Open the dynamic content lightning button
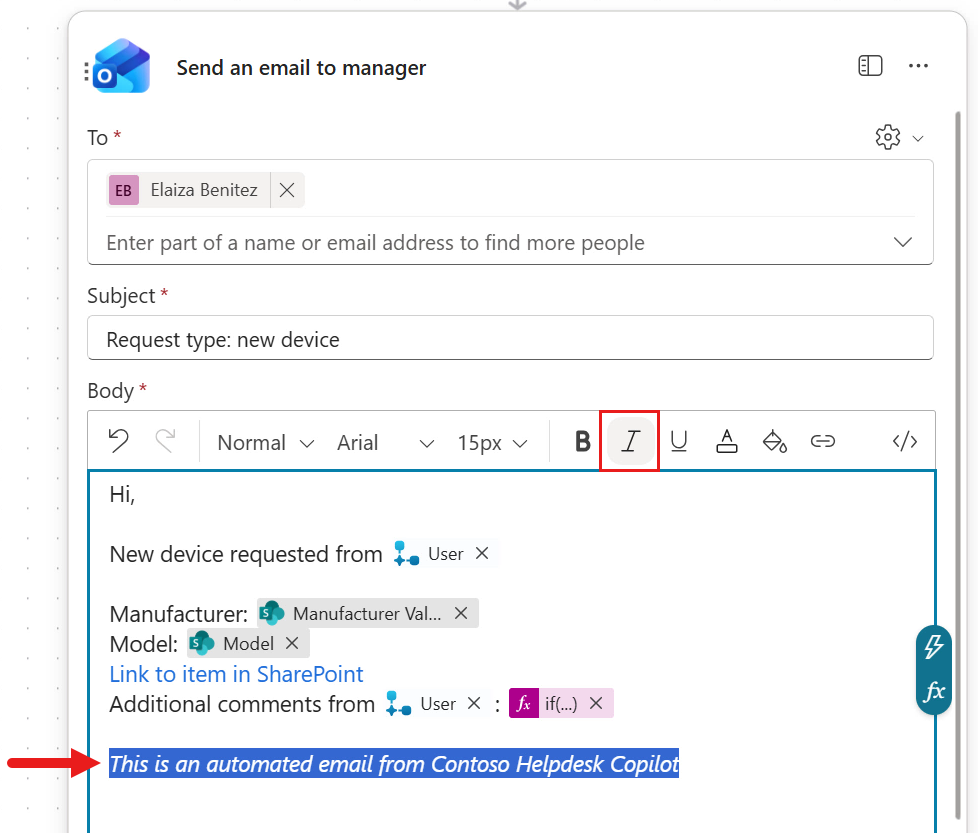Image resolution: width=978 pixels, height=833 pixels. pos(934,647)
